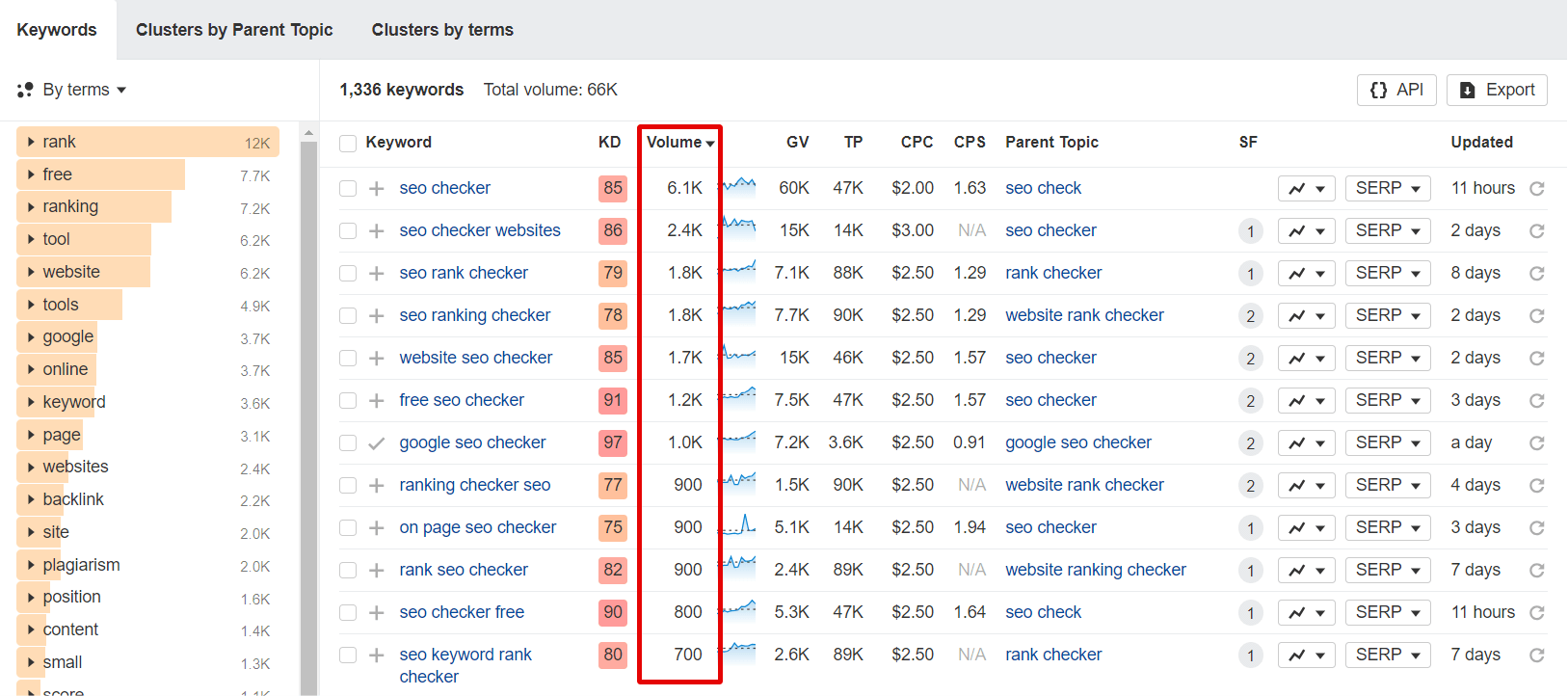Switch to Clusters by Parent Topic tab
Screen dimensions: 1568x696
[x=234, y=30]
